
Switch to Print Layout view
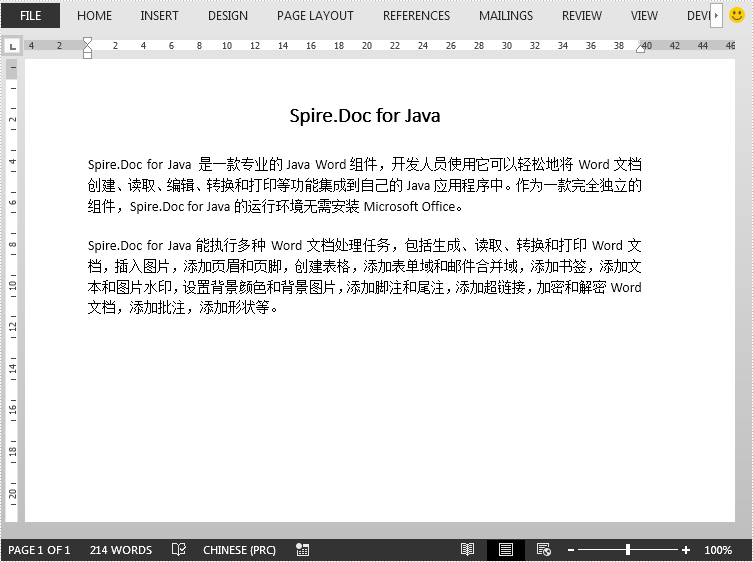coord(506,550)
